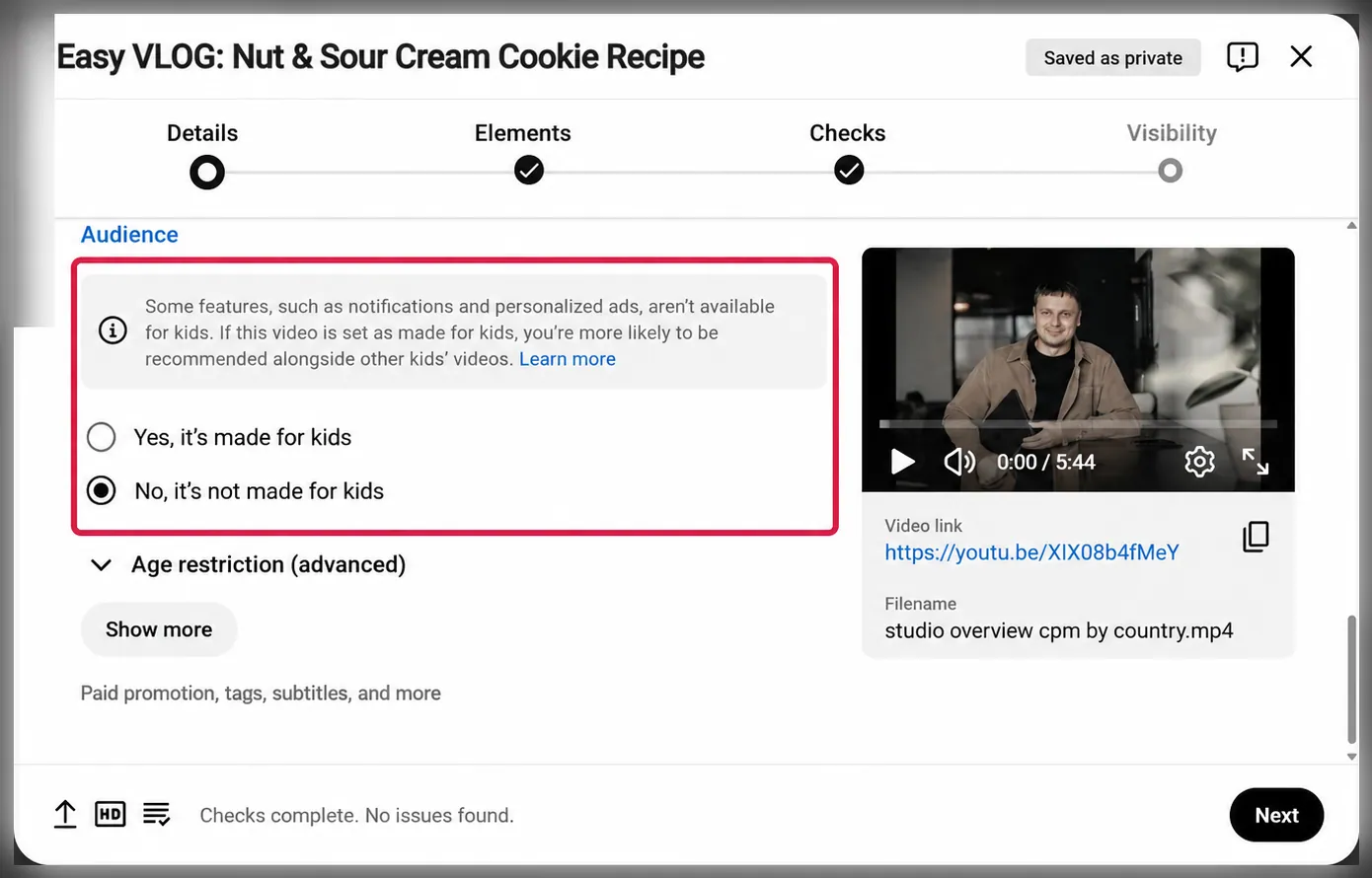Image resolution: width=1372 pixels, height=878 pixels.
Task: Click the upload status arrow icon
Action: [65, 815]
